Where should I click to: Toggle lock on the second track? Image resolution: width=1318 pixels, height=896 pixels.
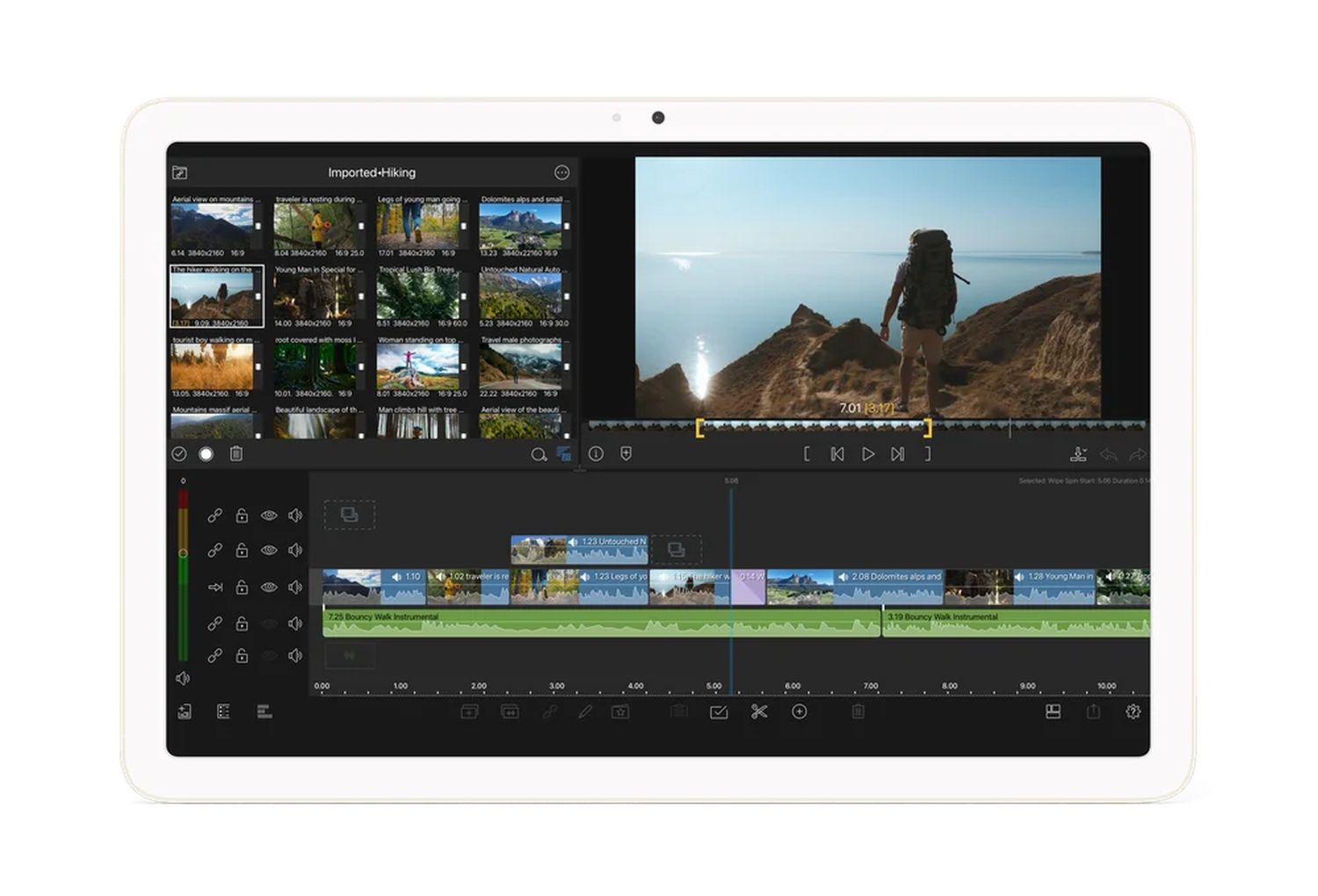[242, 551]
